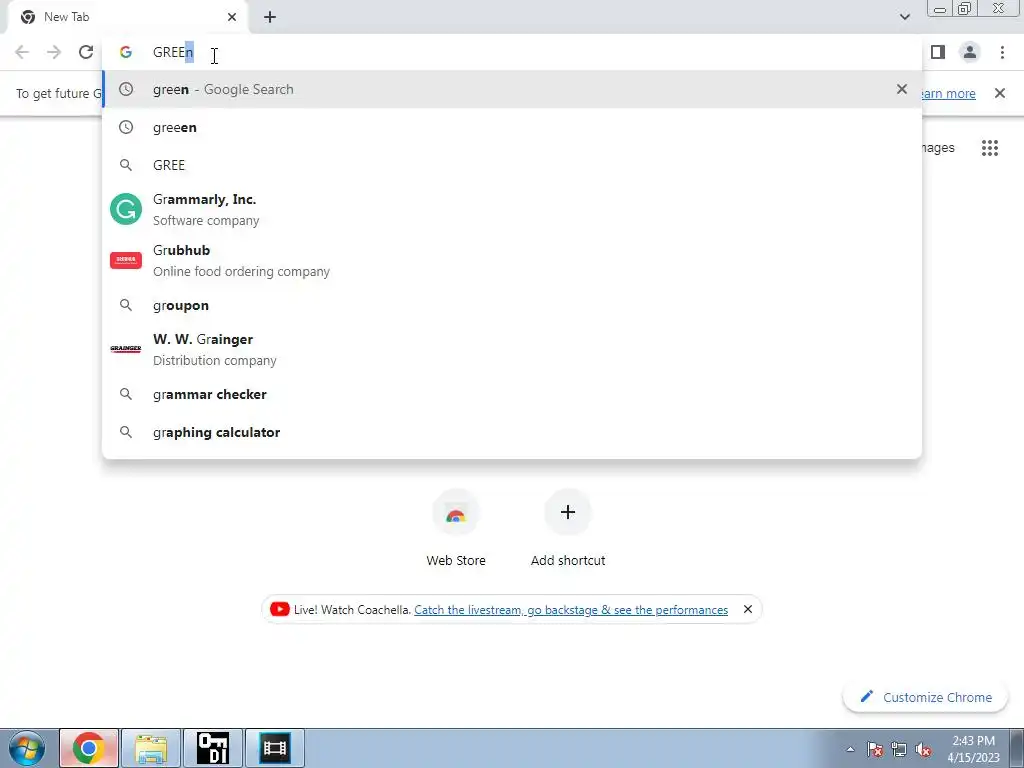Click the Action Center flag tray icon
The width and height of the screenshot is (1024, 768).
(875, 749)
